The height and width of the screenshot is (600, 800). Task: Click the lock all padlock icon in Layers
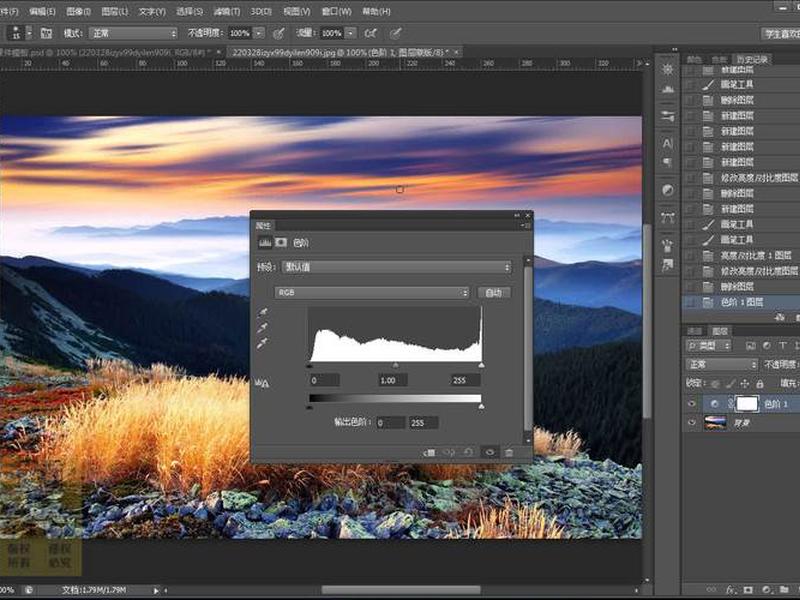point(760,384)
